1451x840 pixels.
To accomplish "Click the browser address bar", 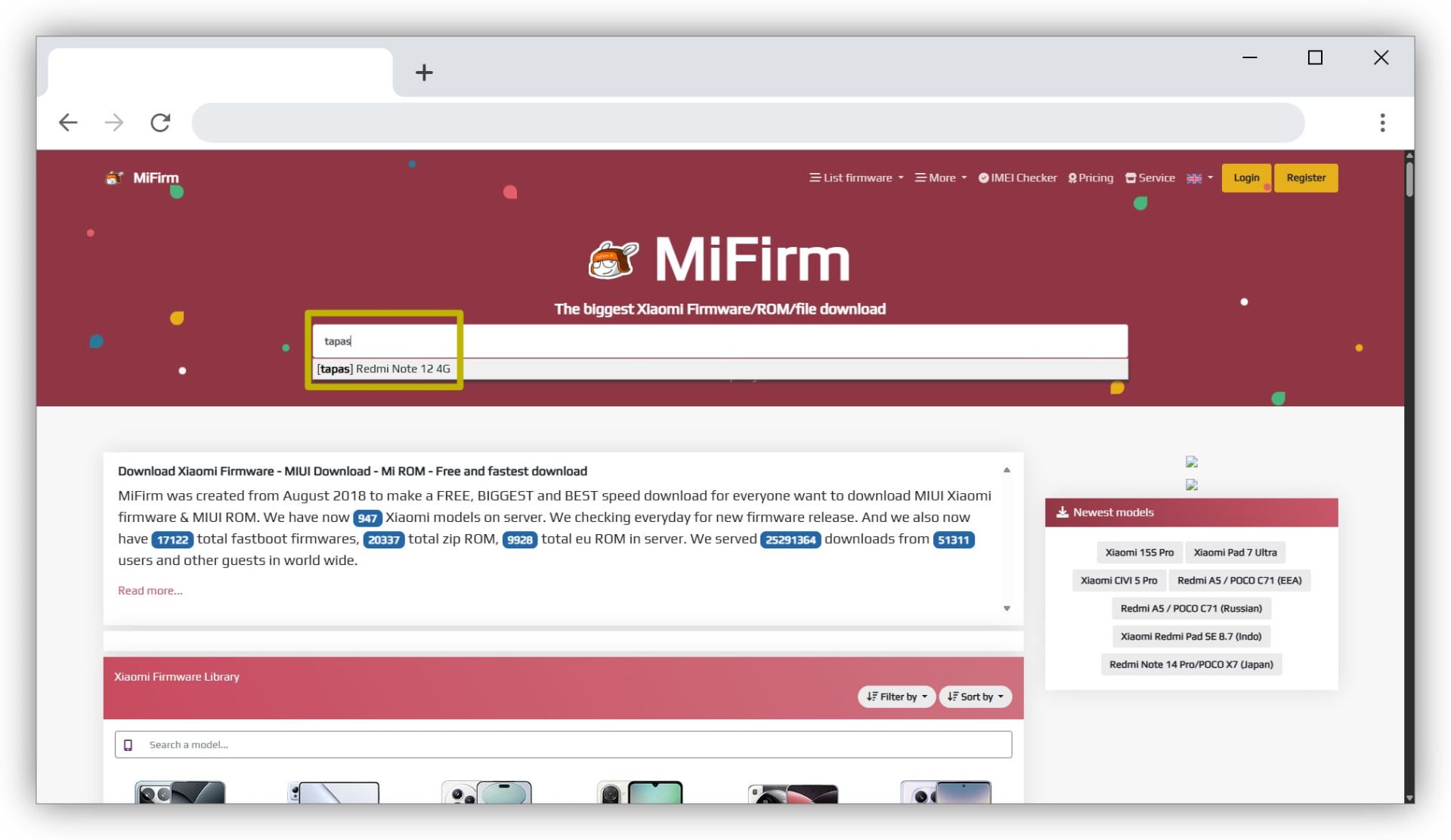I will 748,122.
